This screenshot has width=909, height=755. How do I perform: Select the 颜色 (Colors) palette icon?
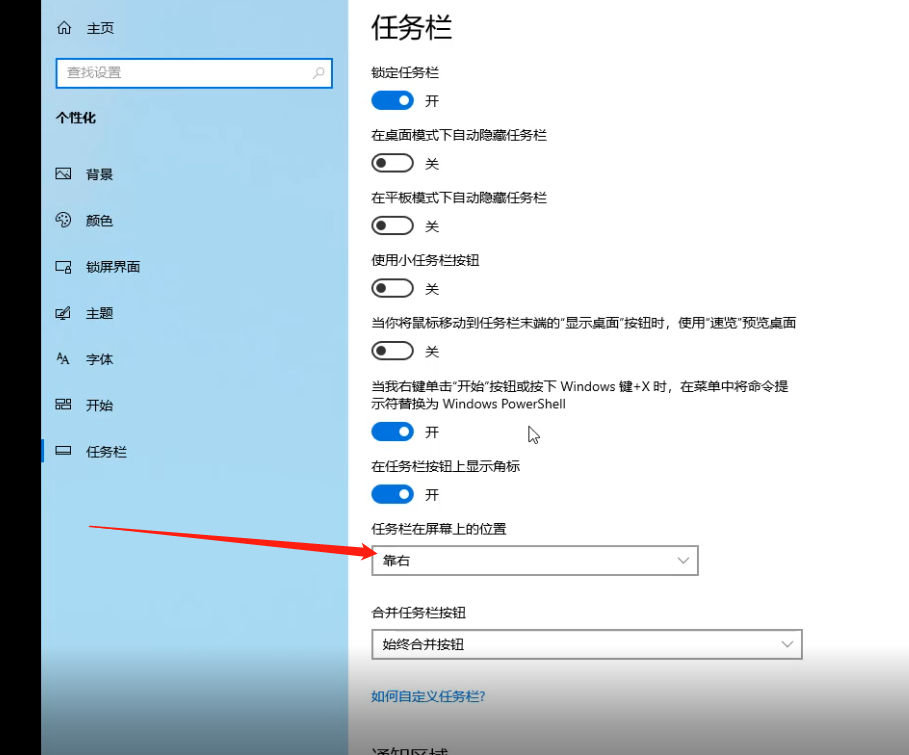(x=62, y=220)
